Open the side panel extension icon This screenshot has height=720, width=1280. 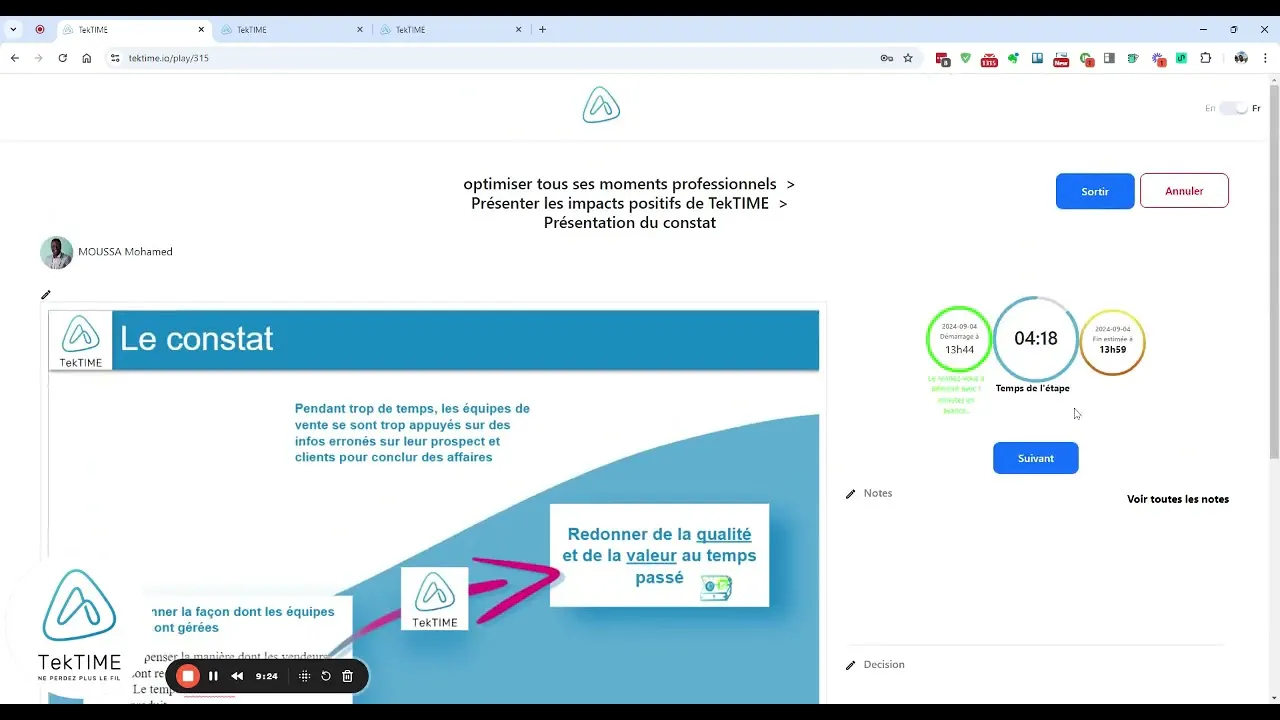coord(1109,58)
